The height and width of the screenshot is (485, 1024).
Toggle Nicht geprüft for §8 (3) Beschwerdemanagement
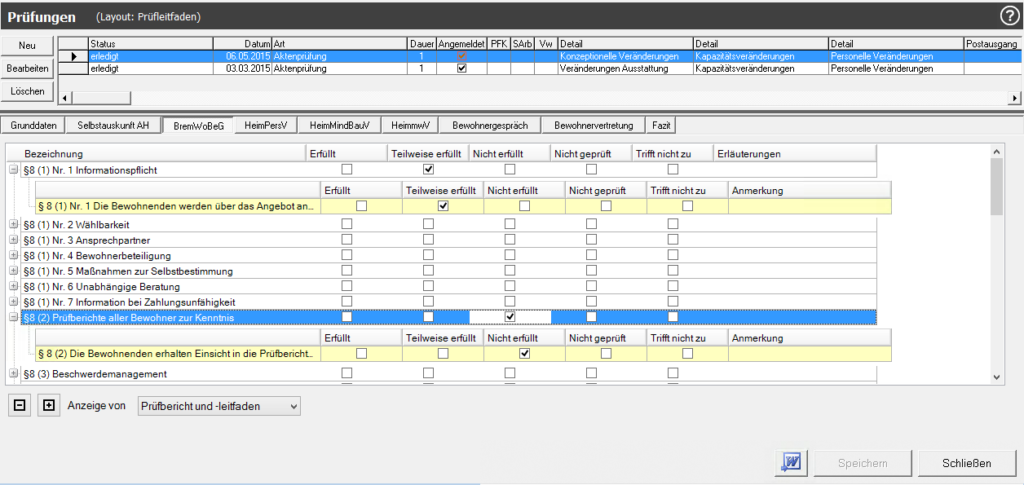[x=591, y=374]
